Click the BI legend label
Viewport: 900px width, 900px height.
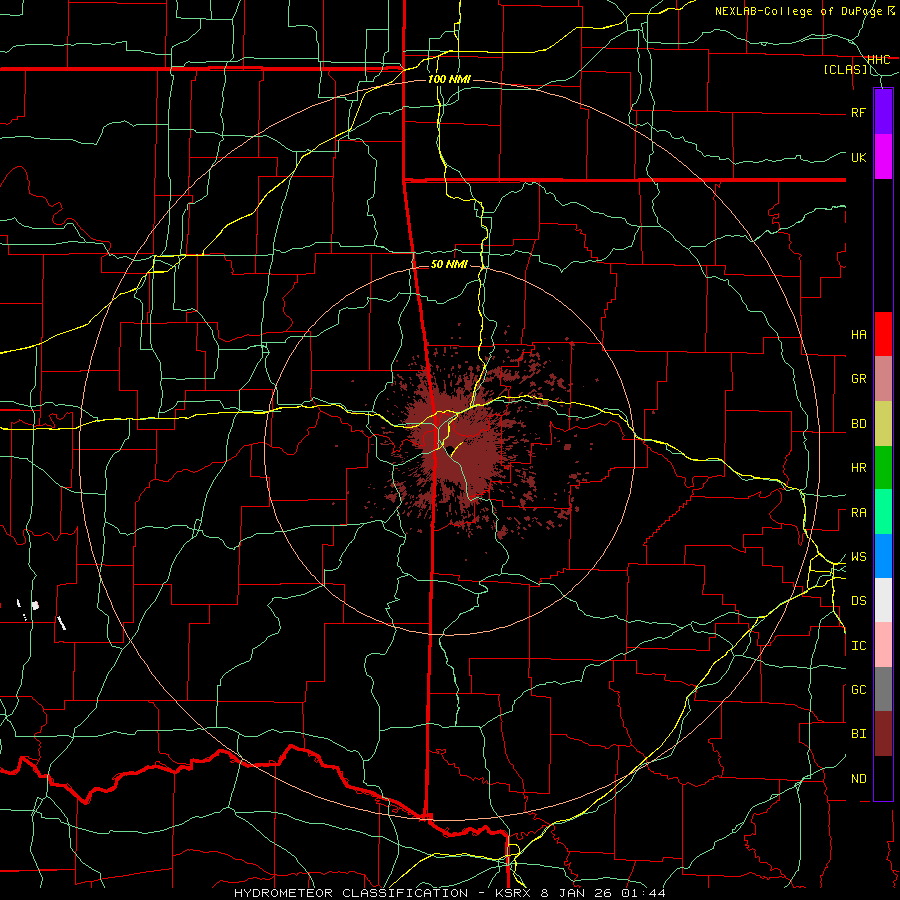(858, 734)
